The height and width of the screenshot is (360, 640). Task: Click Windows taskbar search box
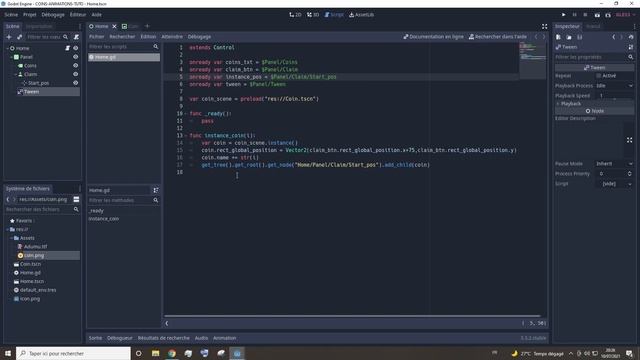pyautogui.click(x=73, y=353)
